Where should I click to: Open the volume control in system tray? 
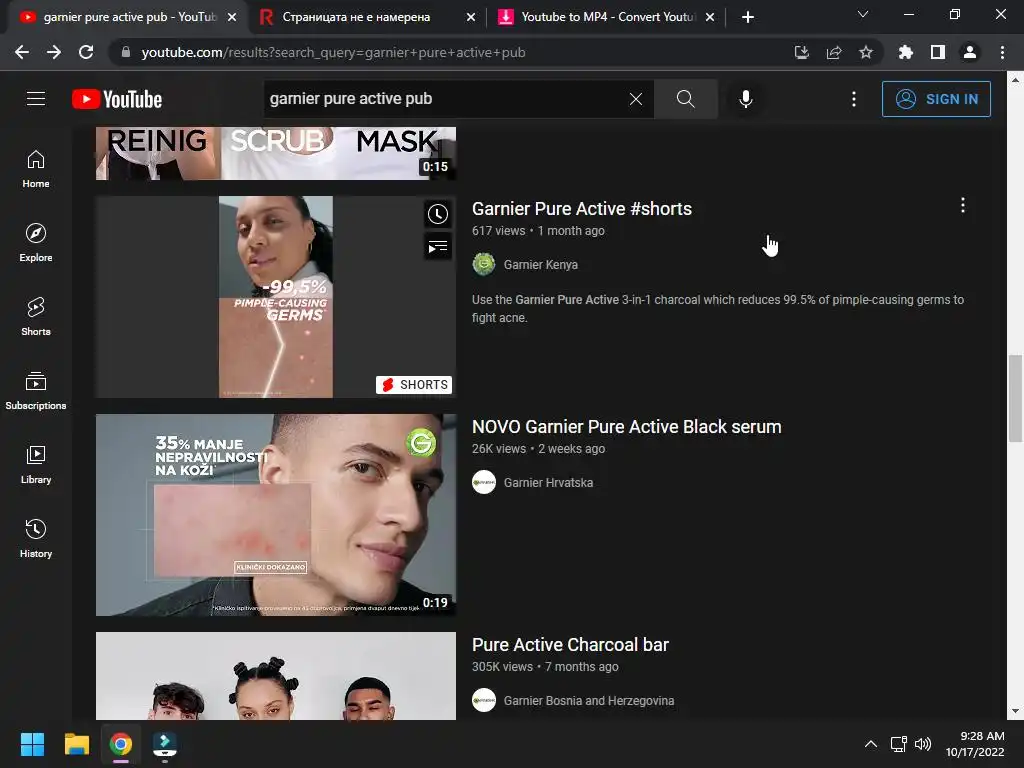923,744
